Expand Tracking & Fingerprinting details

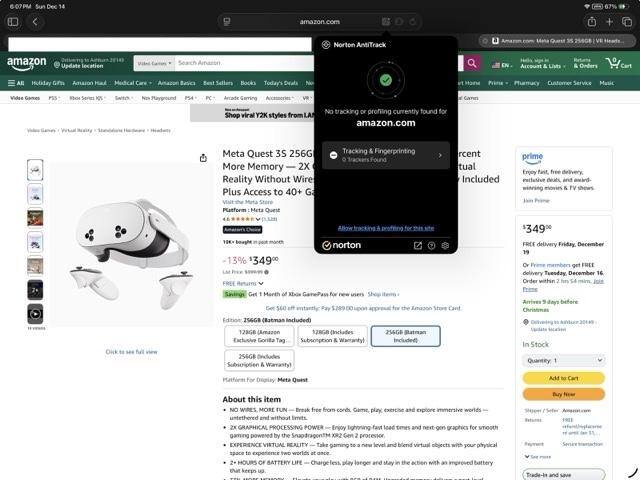pos(385,155)
